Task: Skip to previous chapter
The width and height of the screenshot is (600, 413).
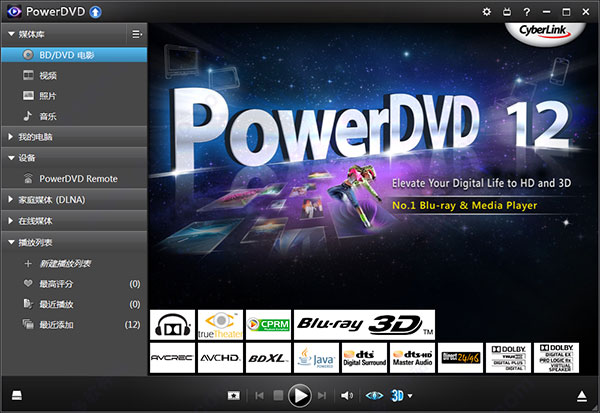Action: coord(260,396)
